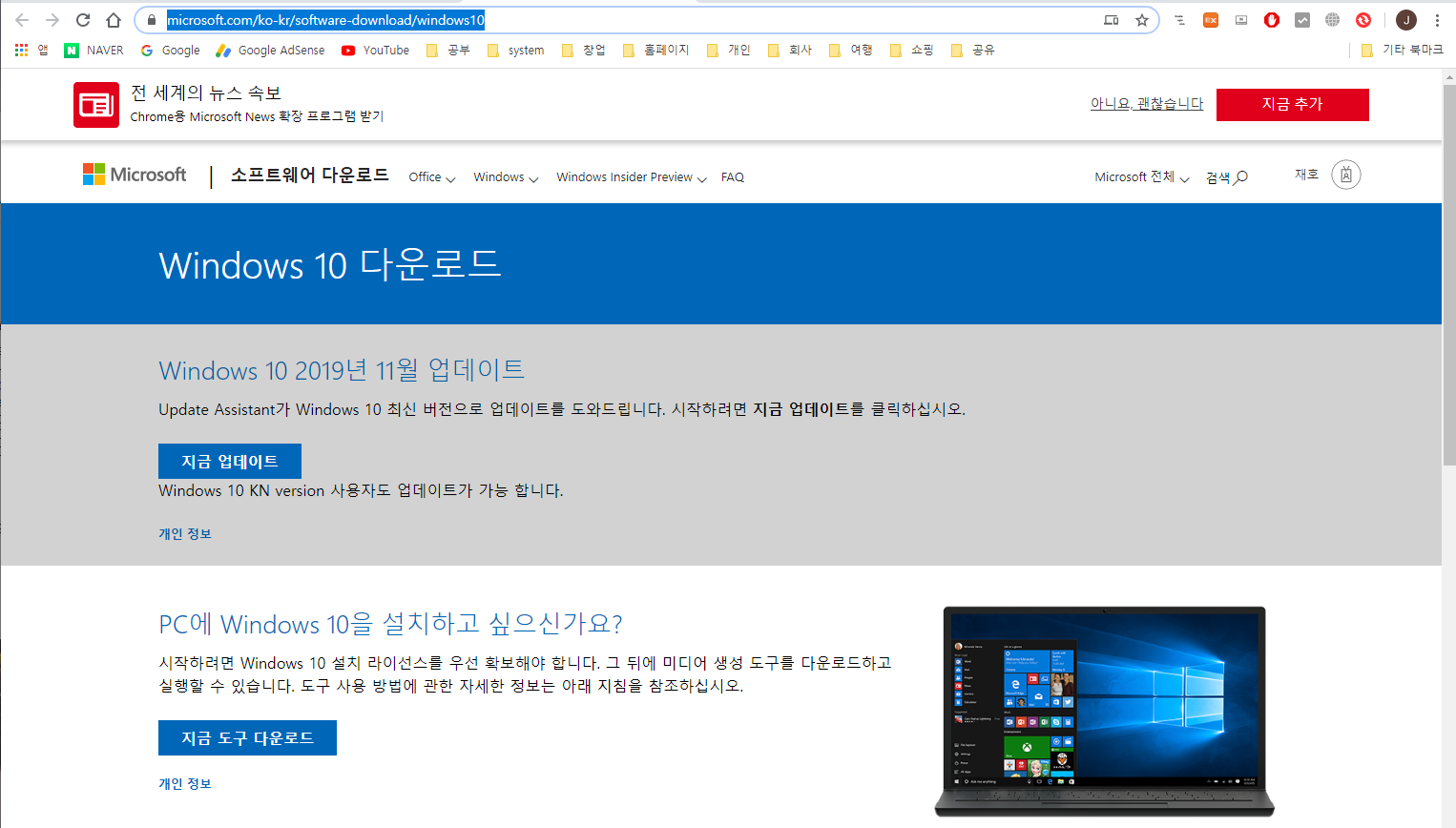Click the Microsoft News red icon

click(96, 105)
